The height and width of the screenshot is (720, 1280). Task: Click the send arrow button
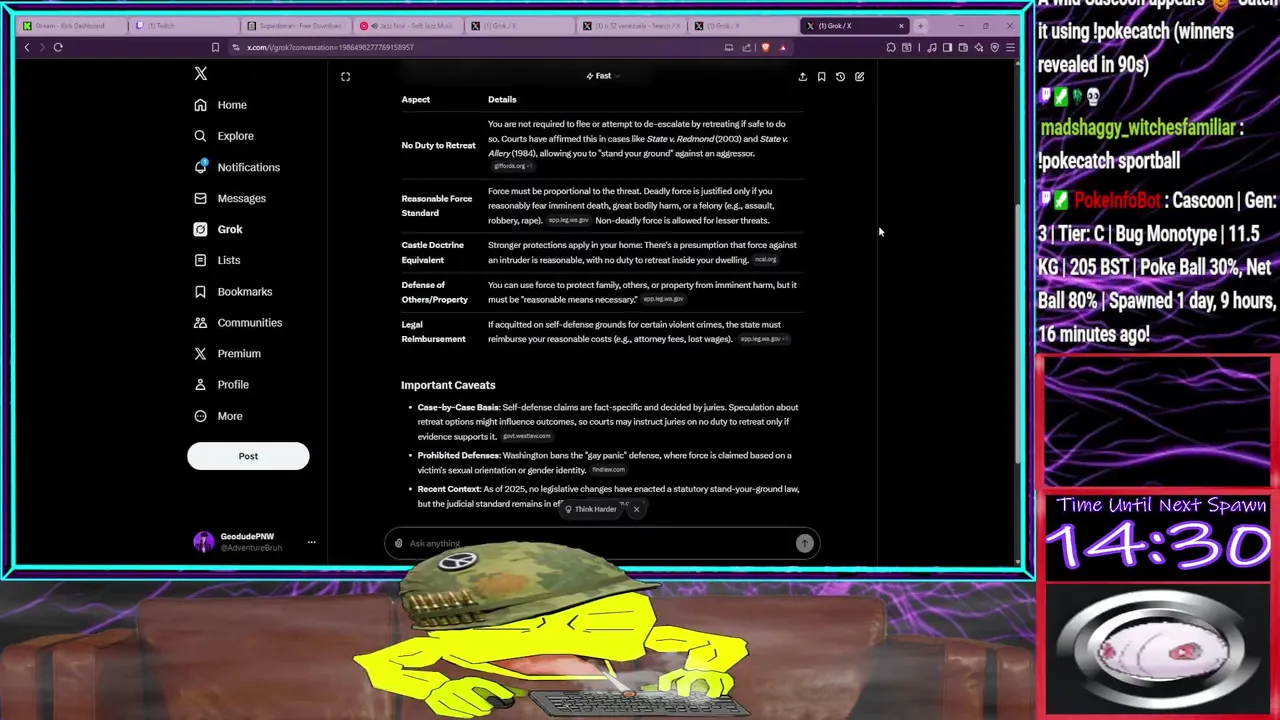tap(804, 543)
